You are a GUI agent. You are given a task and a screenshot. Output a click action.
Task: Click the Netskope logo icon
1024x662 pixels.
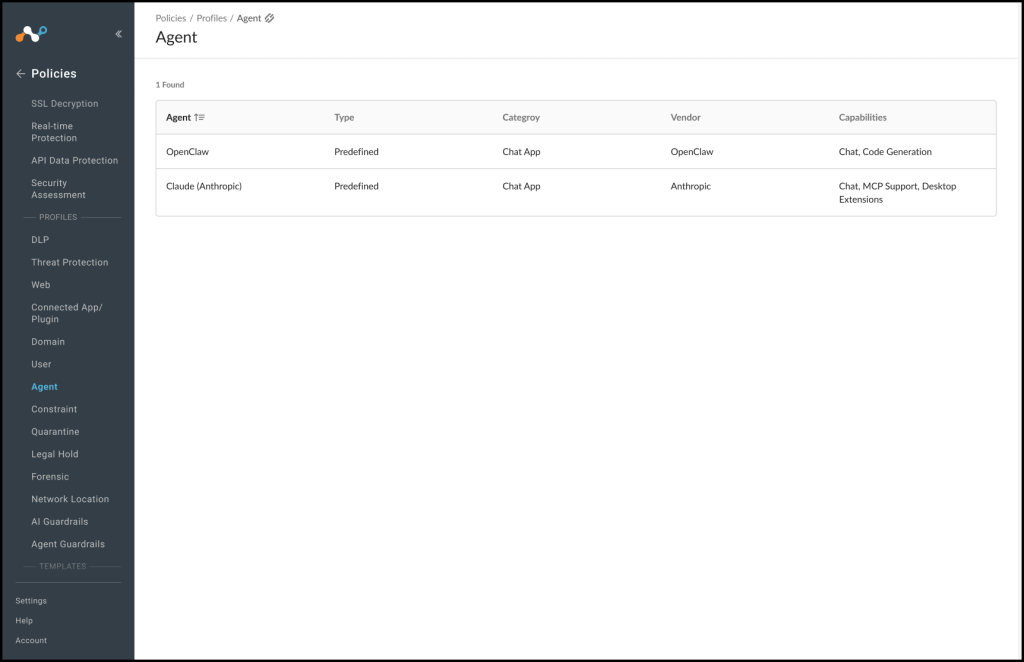click(31, 34)
